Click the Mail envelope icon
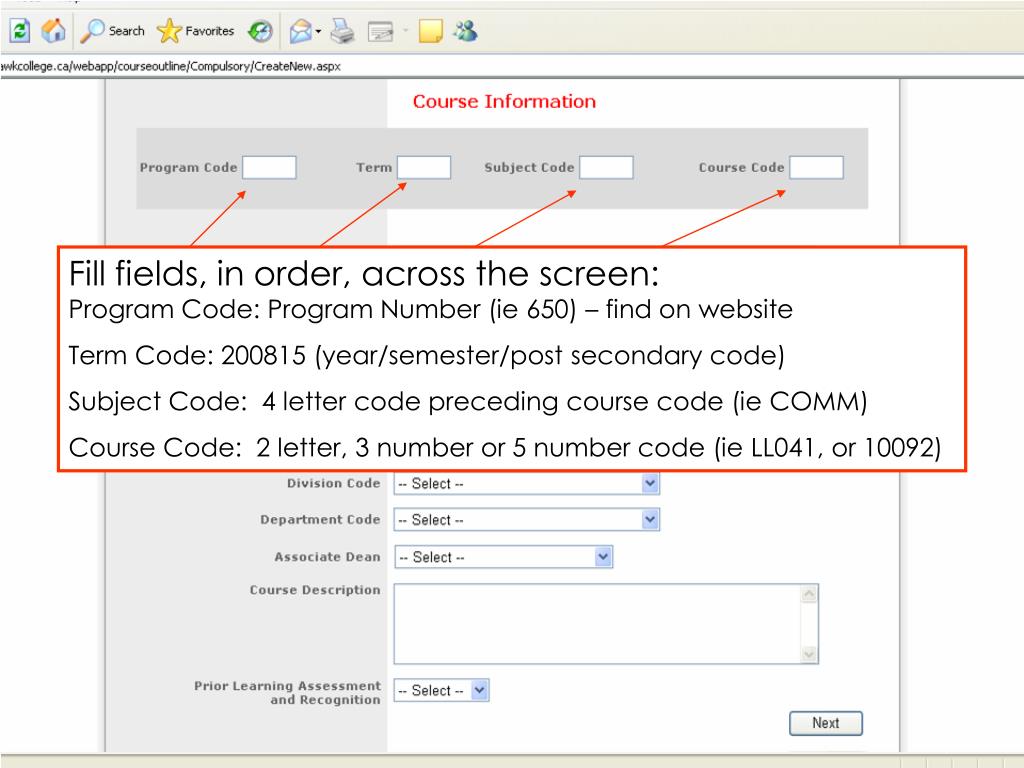Image resolution: width=1024 pixels, height=768 pixels. [300, 30]
